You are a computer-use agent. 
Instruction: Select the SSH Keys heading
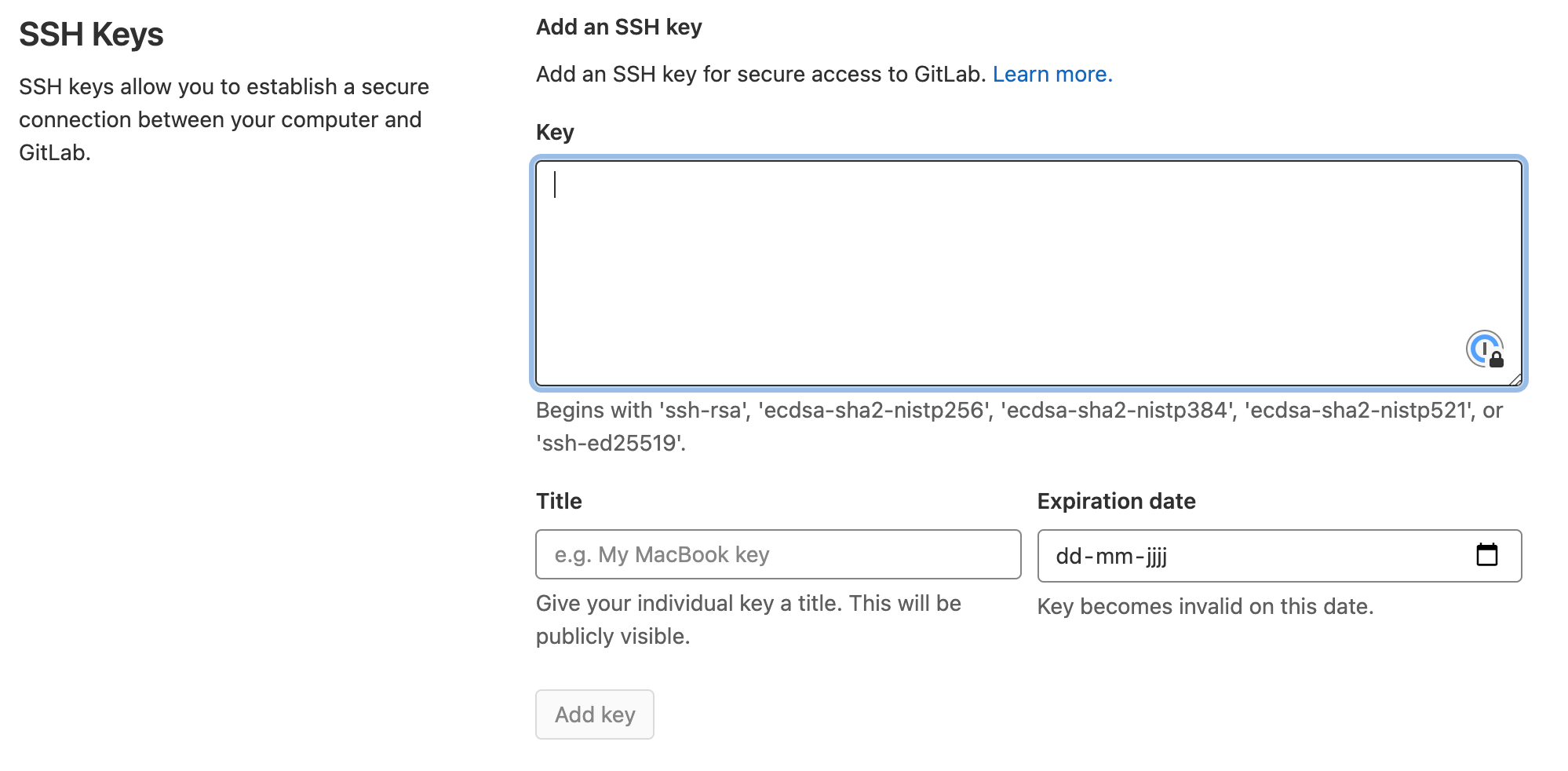pyautogui.click(x=92, y=35)
